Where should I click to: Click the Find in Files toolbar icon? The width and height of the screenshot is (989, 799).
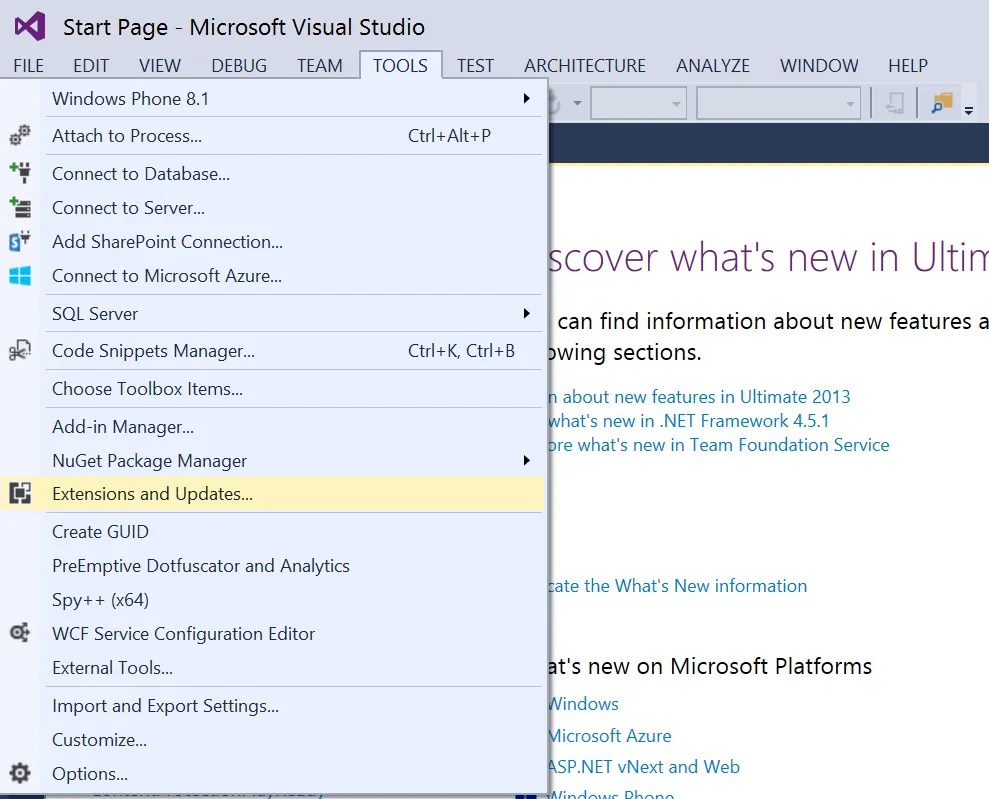[942, 102]
